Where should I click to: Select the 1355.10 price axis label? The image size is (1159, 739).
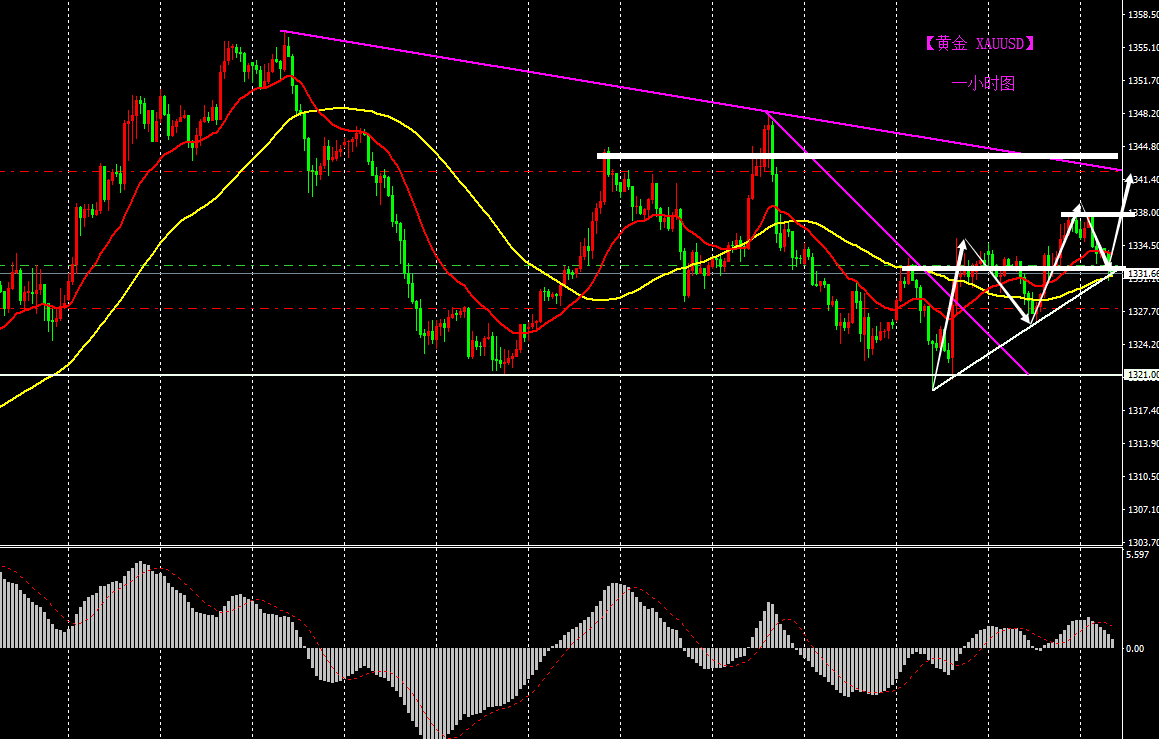pyautogui.click(x=1143, y=47)
